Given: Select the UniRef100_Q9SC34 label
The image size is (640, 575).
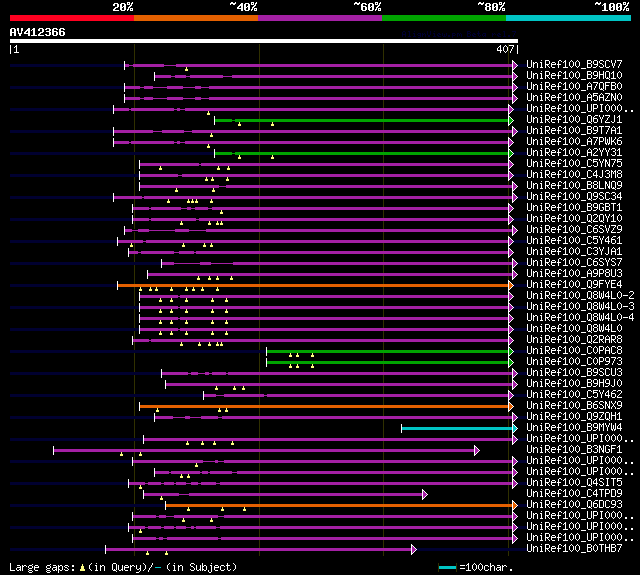Looking at the screenshot, I should (574, 196).
